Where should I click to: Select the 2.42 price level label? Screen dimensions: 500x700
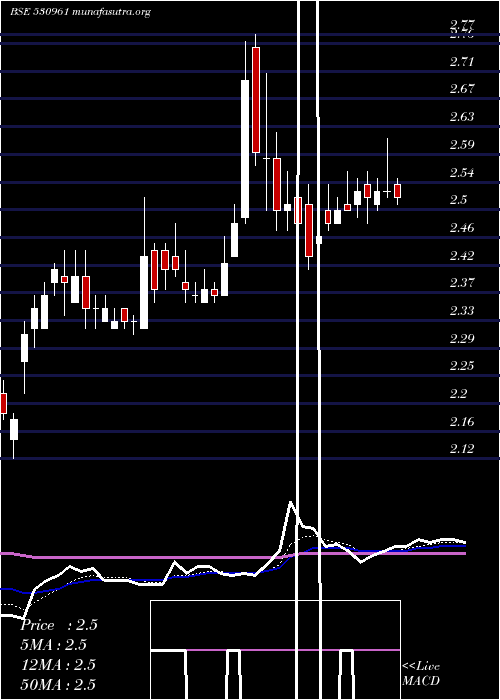[x=462, y=256]
